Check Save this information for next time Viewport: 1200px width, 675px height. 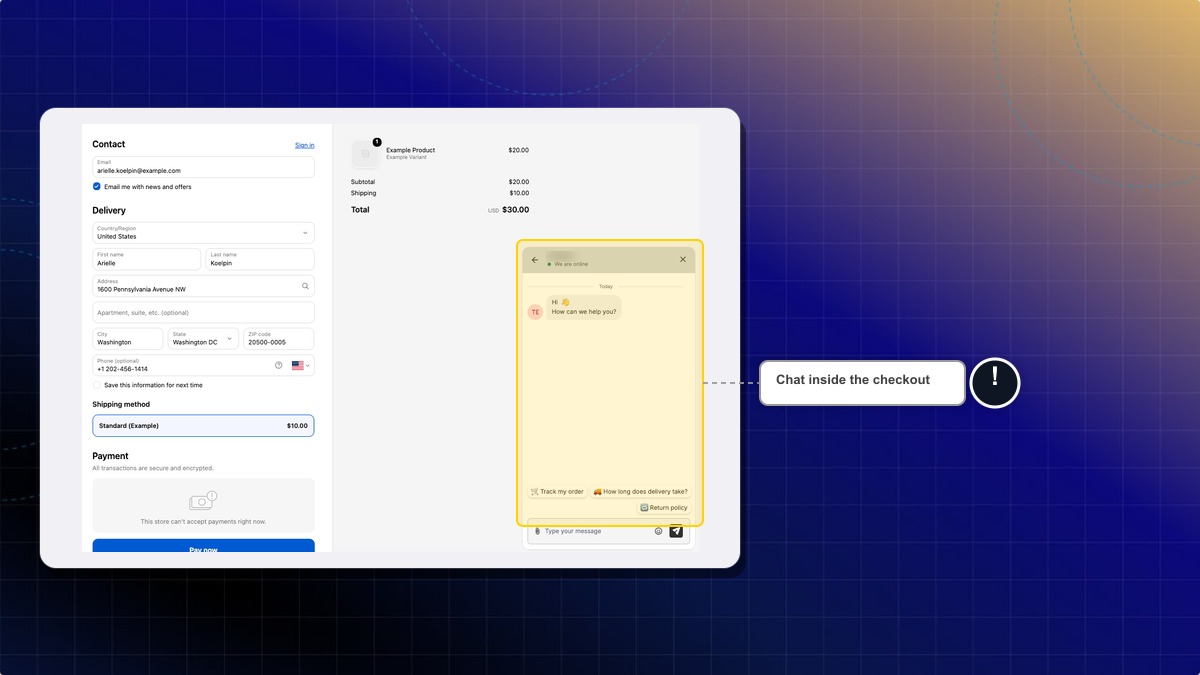coord(97,385)
